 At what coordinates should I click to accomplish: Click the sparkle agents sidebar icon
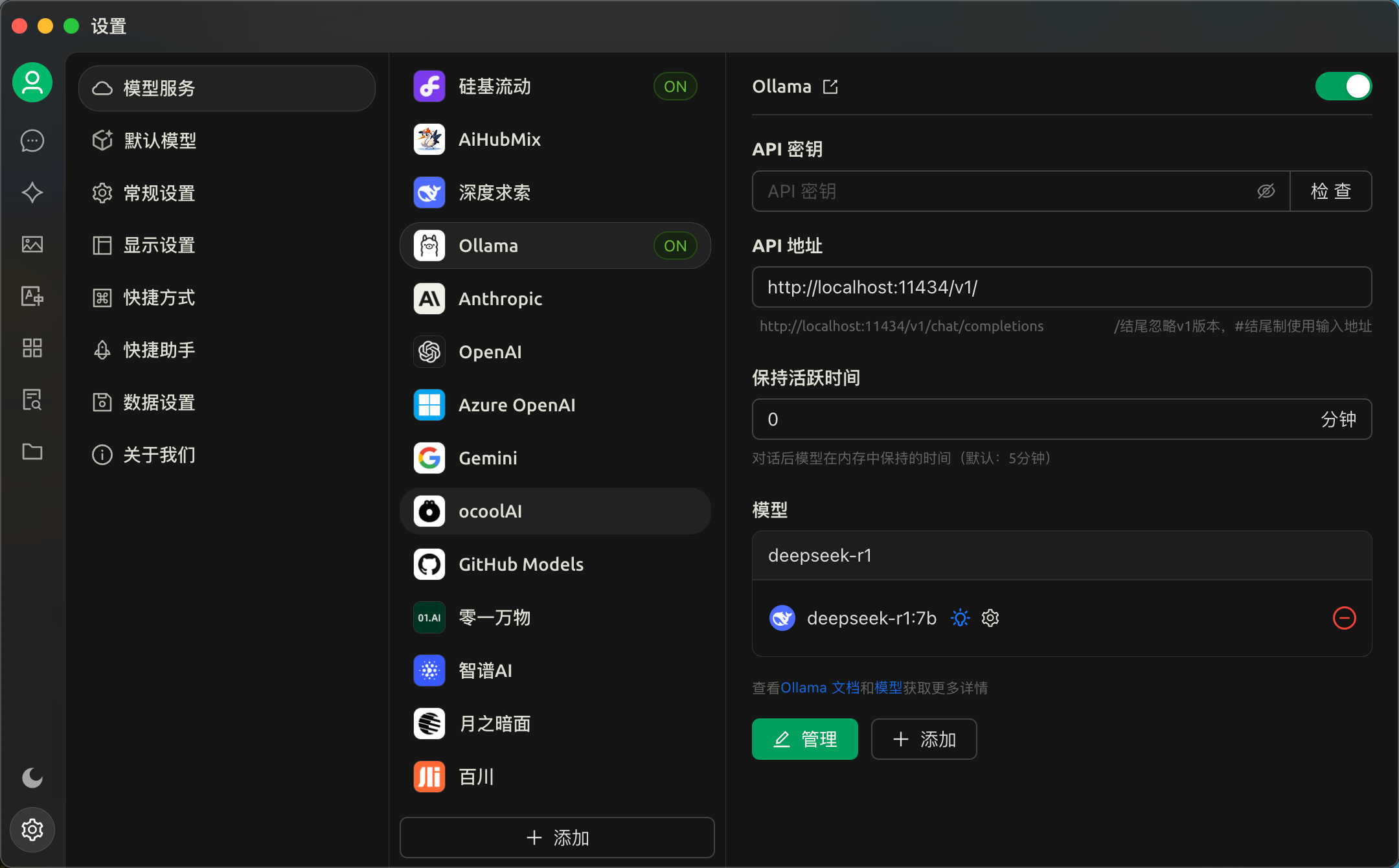click(x=32, y=192)
